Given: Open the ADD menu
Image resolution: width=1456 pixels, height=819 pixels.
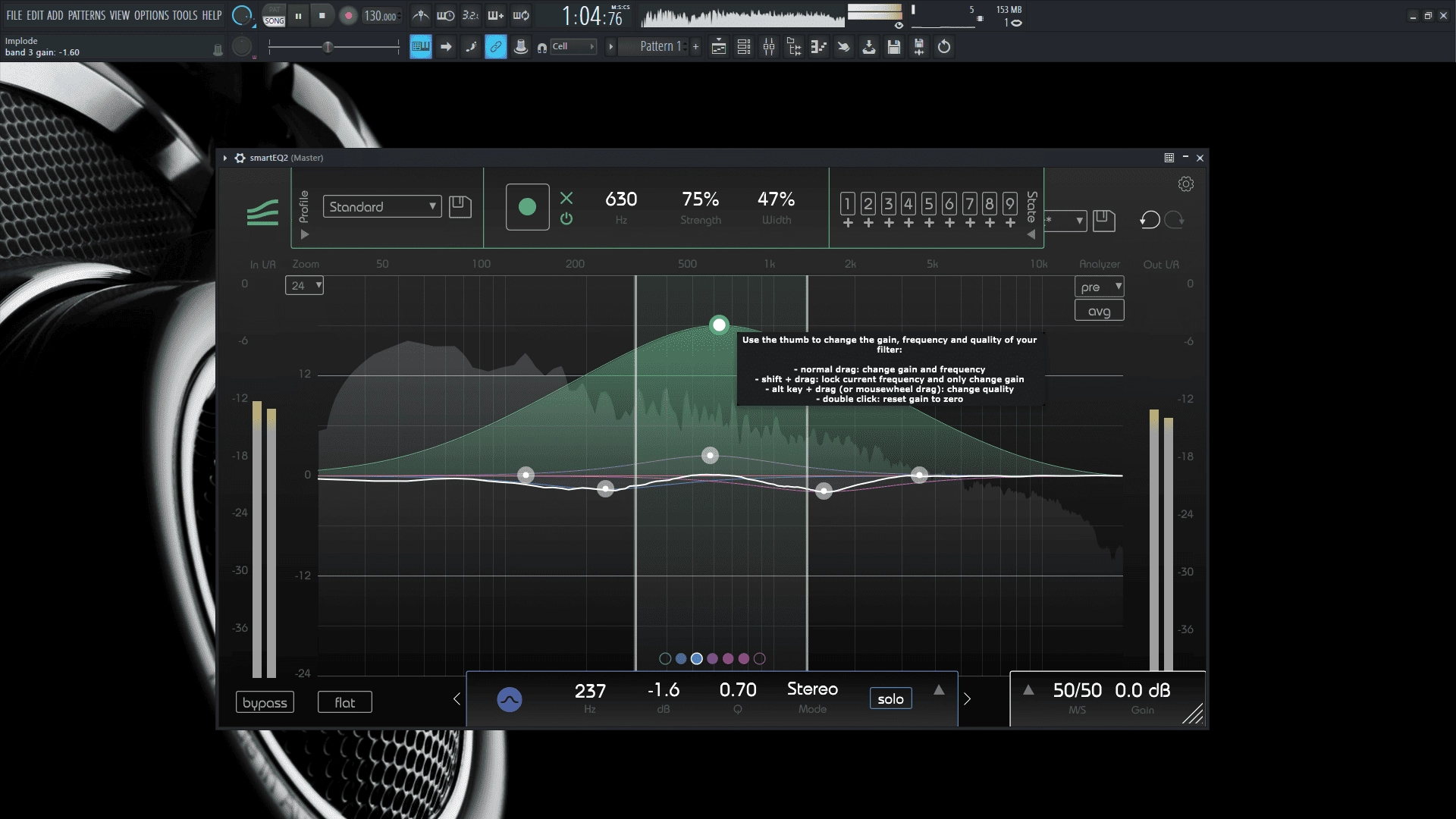Looking at the screenshot, I should coord(55,15).
